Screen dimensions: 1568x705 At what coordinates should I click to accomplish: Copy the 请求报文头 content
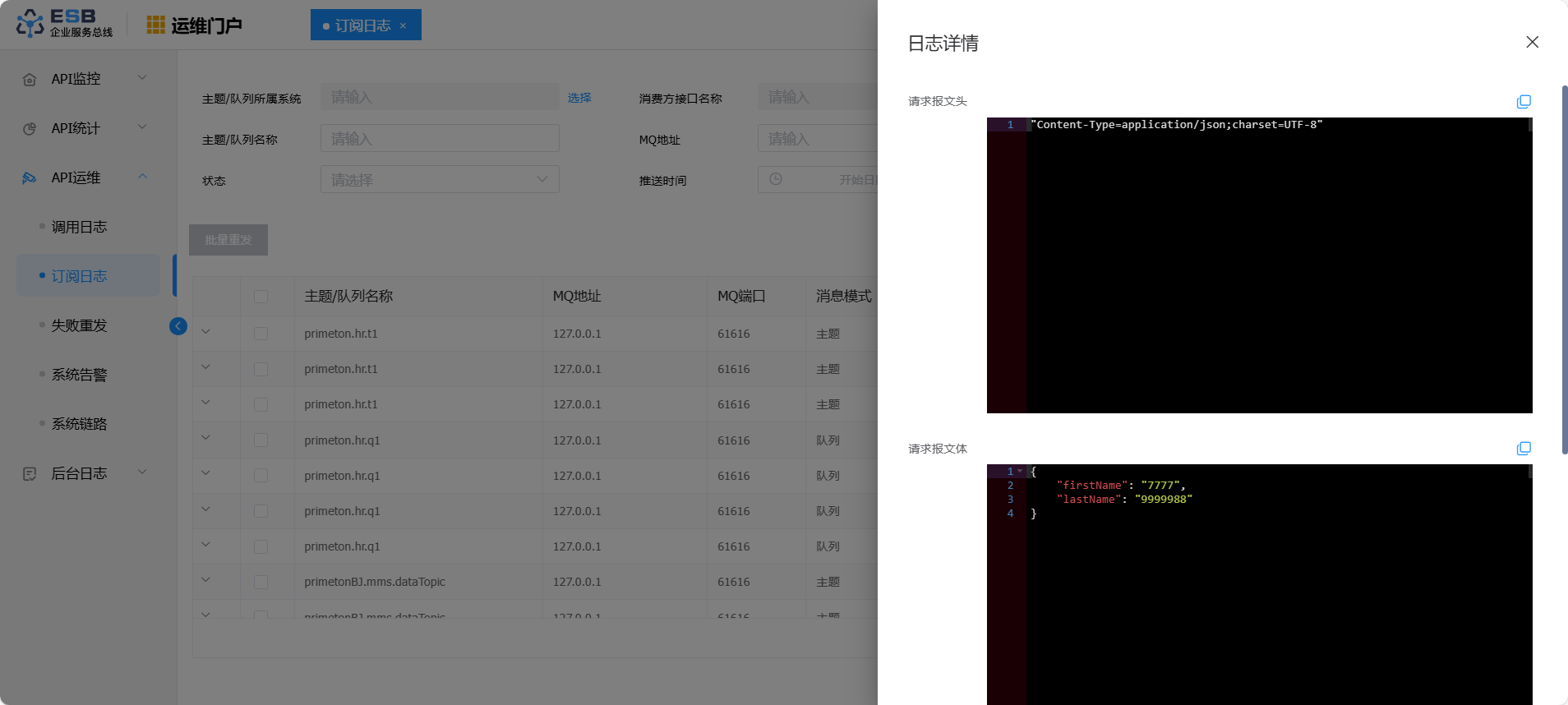[1524, 102]
